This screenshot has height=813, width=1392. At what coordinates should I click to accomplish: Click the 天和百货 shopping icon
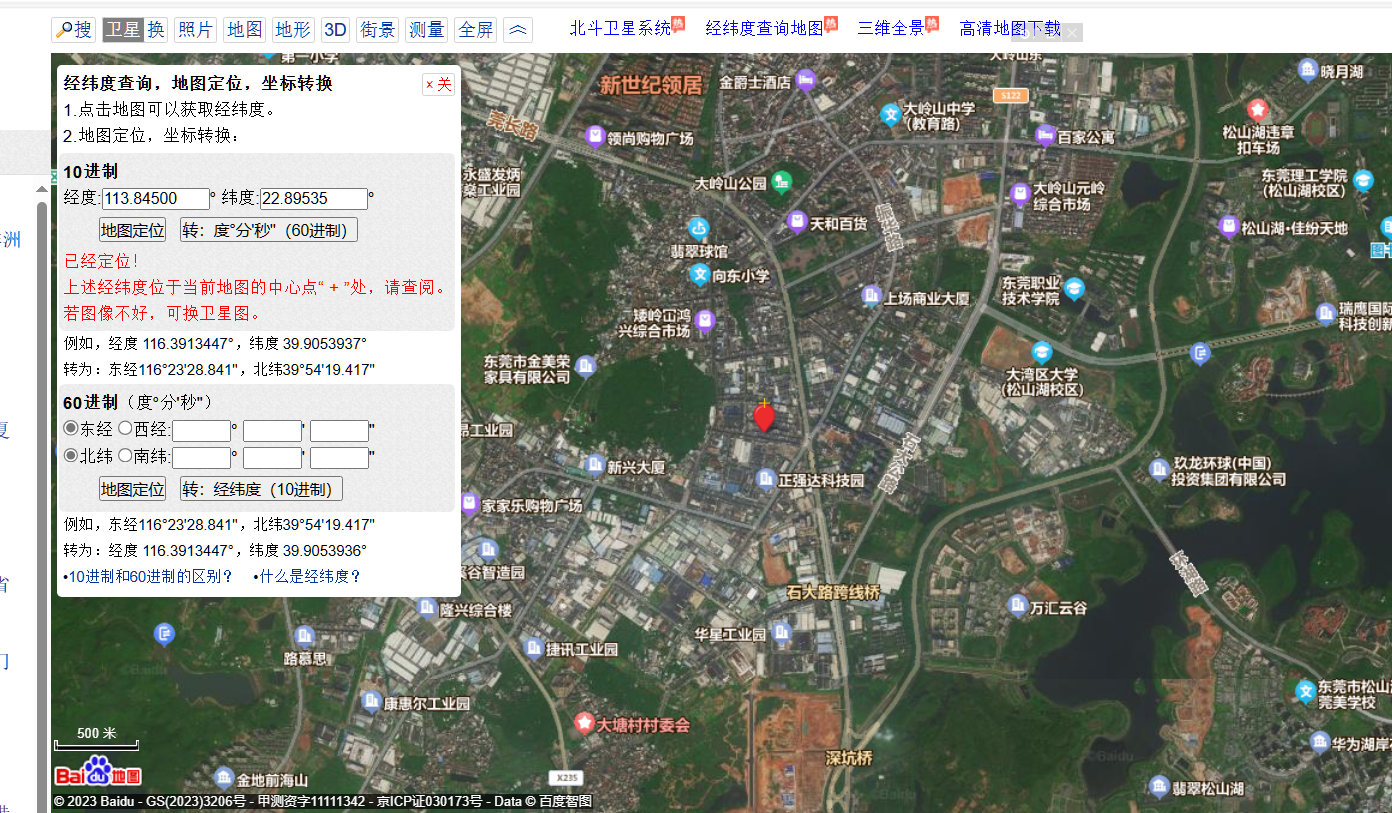(x=797, y=222)
